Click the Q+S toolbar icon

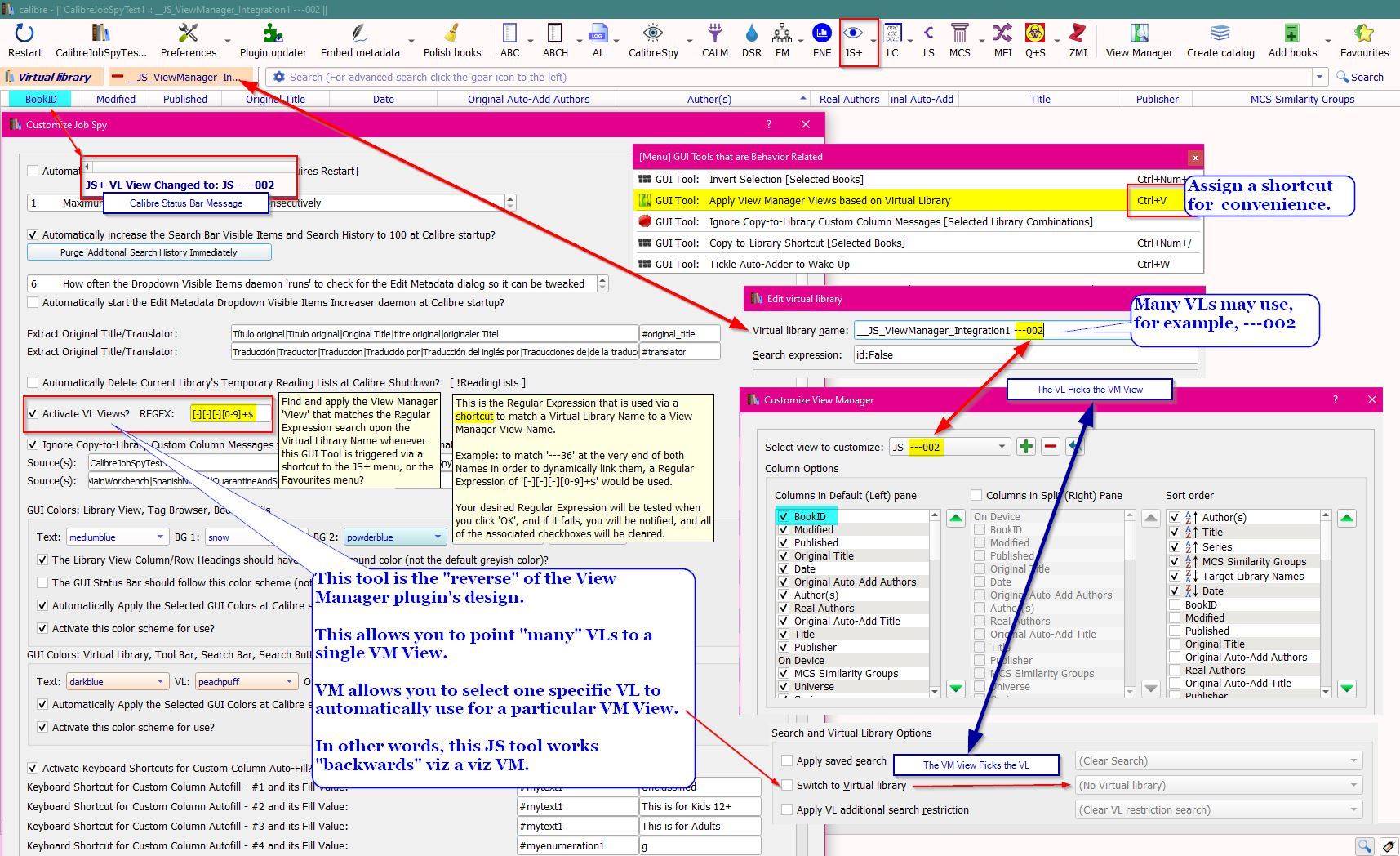1035,41
